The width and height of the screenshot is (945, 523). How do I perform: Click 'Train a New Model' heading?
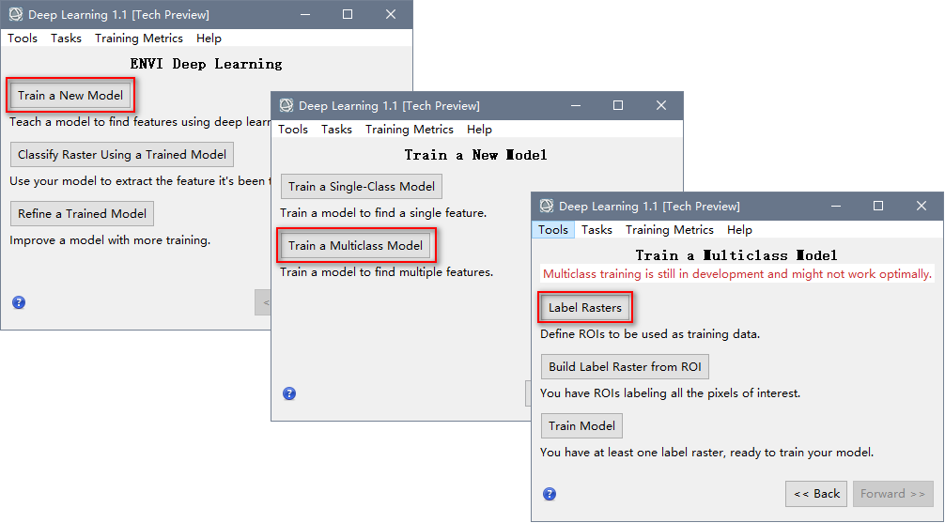click(476, 155)
